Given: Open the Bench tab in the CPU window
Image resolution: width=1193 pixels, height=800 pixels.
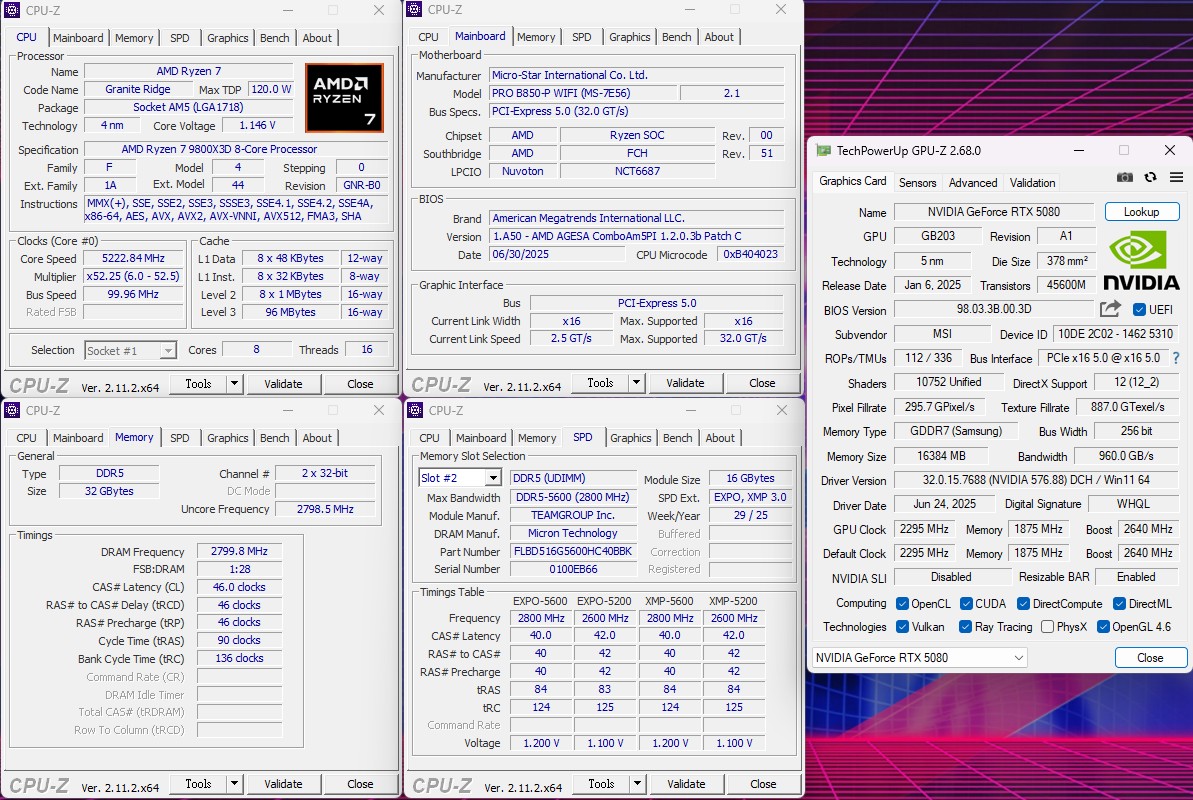Looking at the screenshot, I should [274, 38].
